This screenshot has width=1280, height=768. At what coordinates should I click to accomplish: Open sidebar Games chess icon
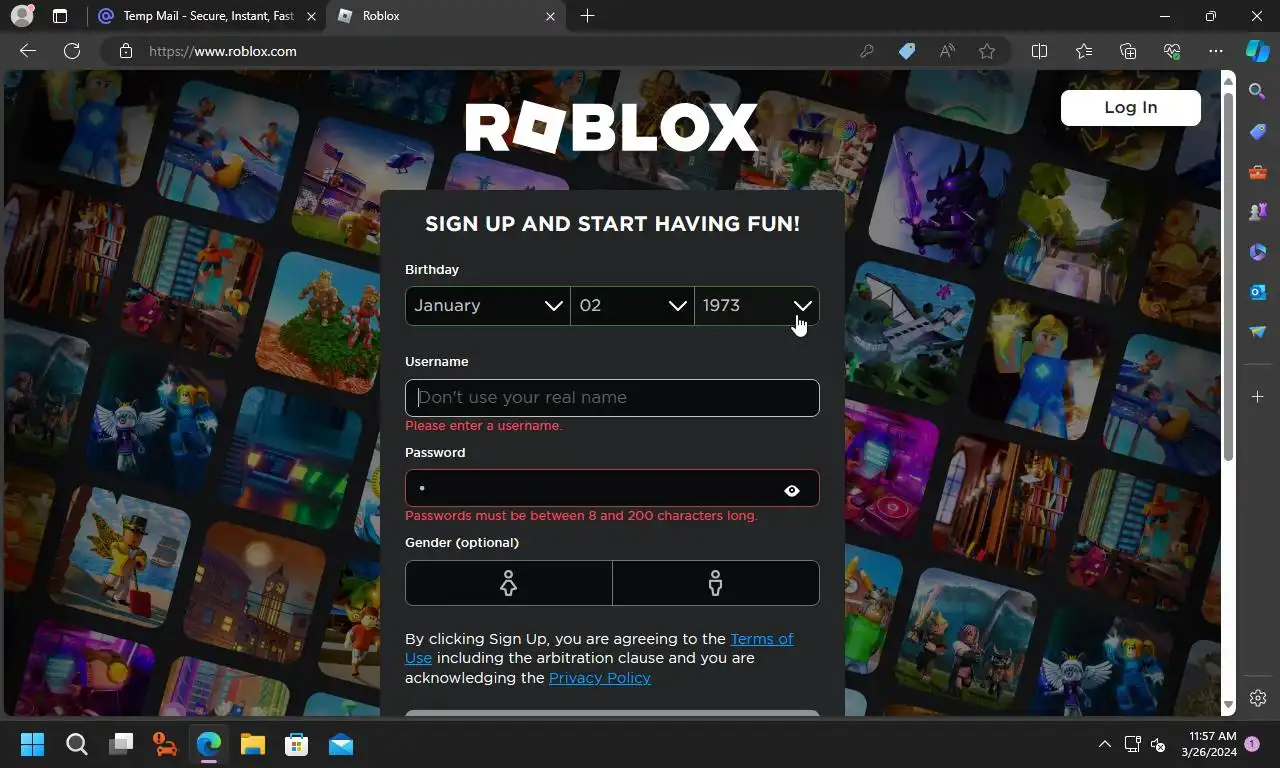(1258, 212)
